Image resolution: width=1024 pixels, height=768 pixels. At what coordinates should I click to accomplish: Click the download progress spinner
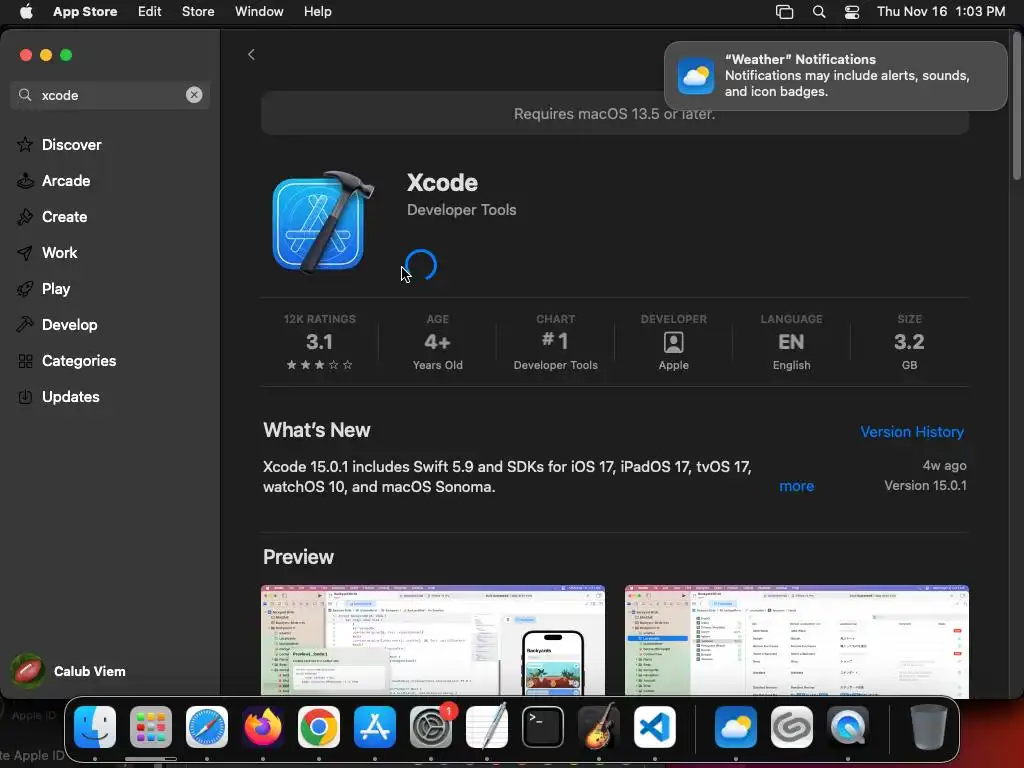click(x=421, y=265)
